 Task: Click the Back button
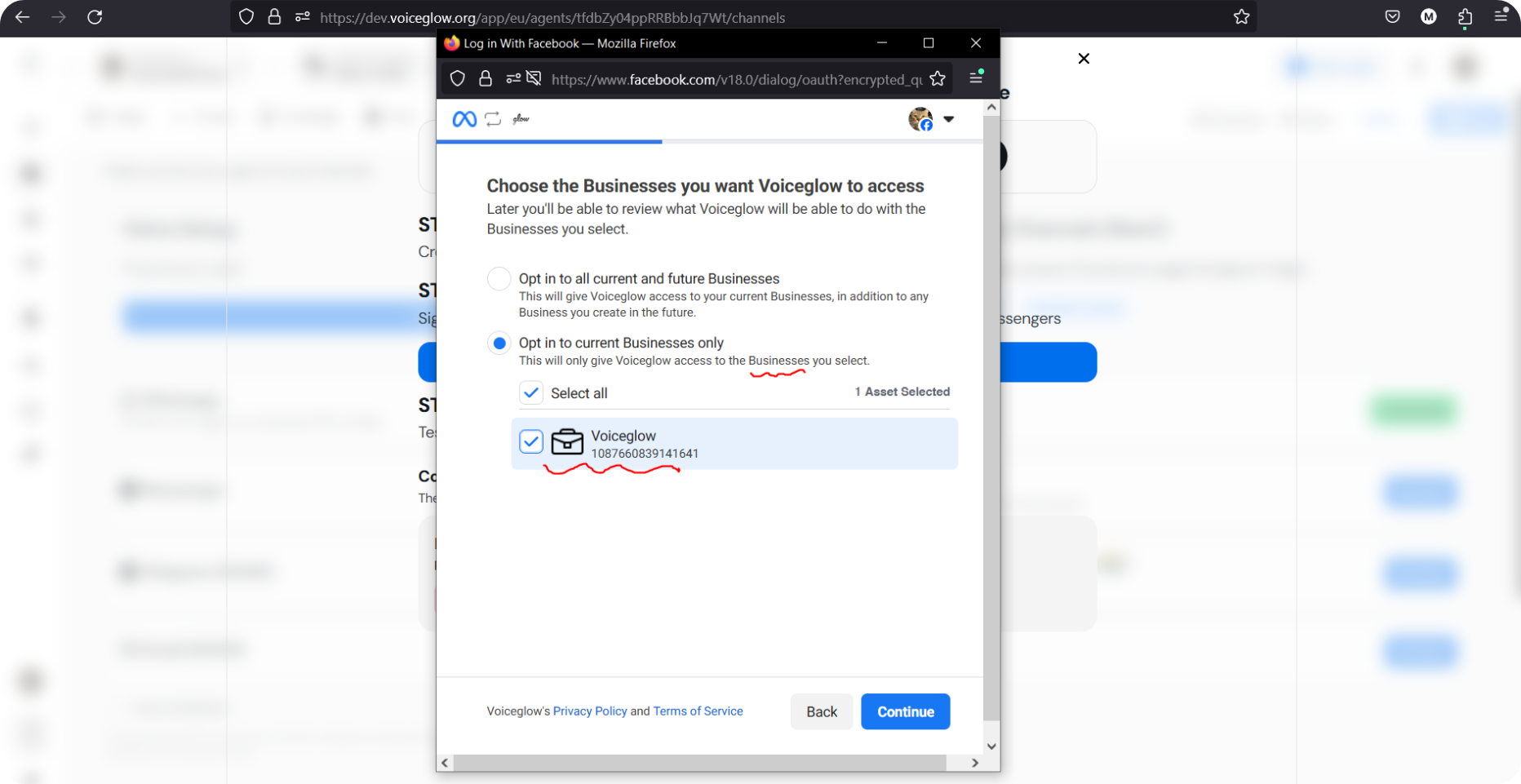[822, 711]
